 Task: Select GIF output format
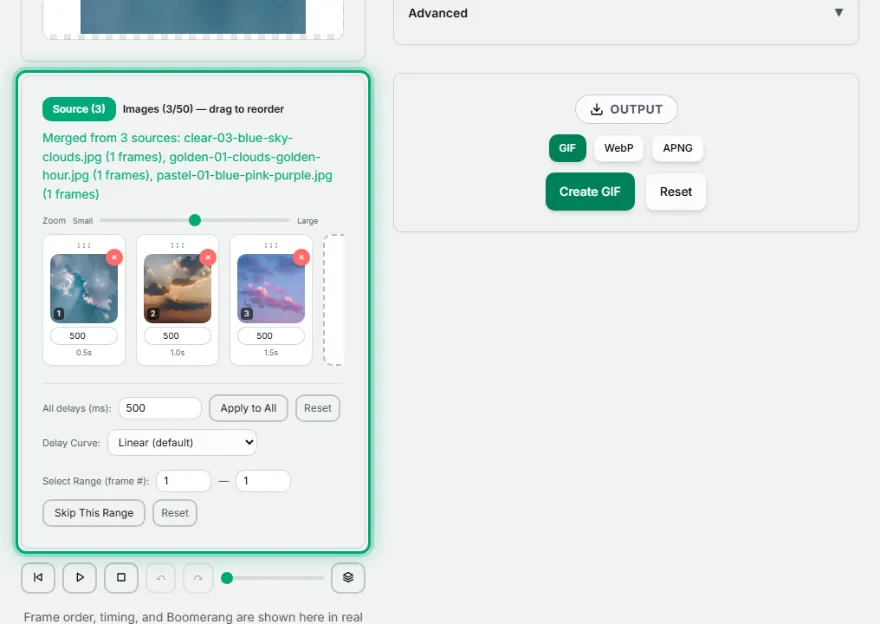click(567, 148)
